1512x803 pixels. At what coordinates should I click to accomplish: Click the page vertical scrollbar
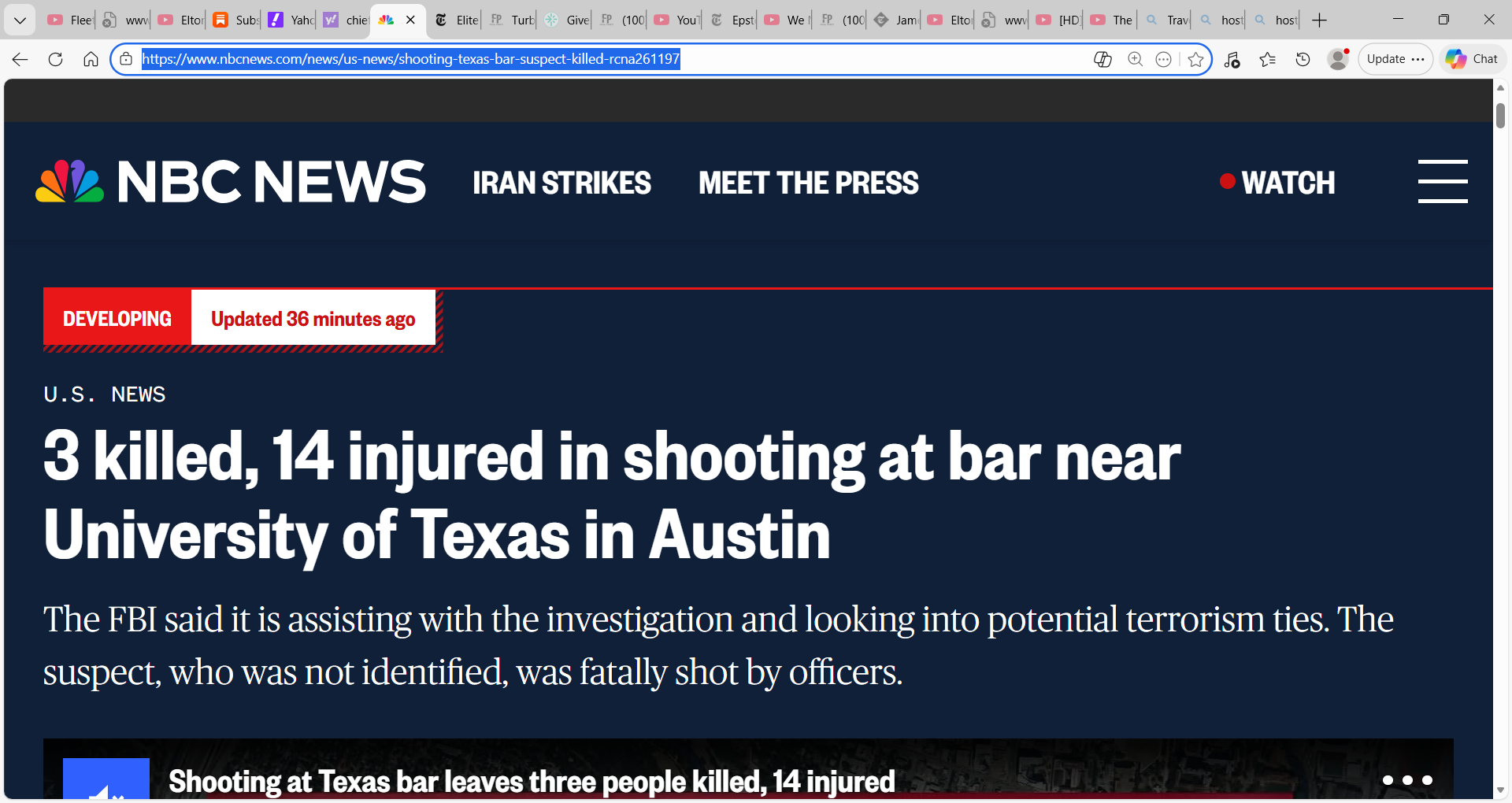(x=1500, y=116)
